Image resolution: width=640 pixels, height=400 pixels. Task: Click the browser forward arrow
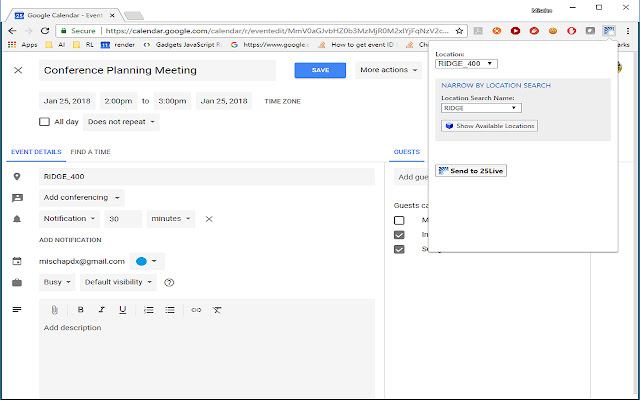pyautogui.click(x=28, y=31)
